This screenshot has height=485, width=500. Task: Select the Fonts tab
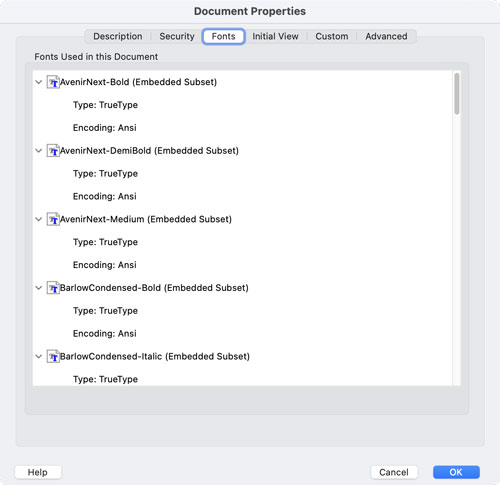point(224,36)
